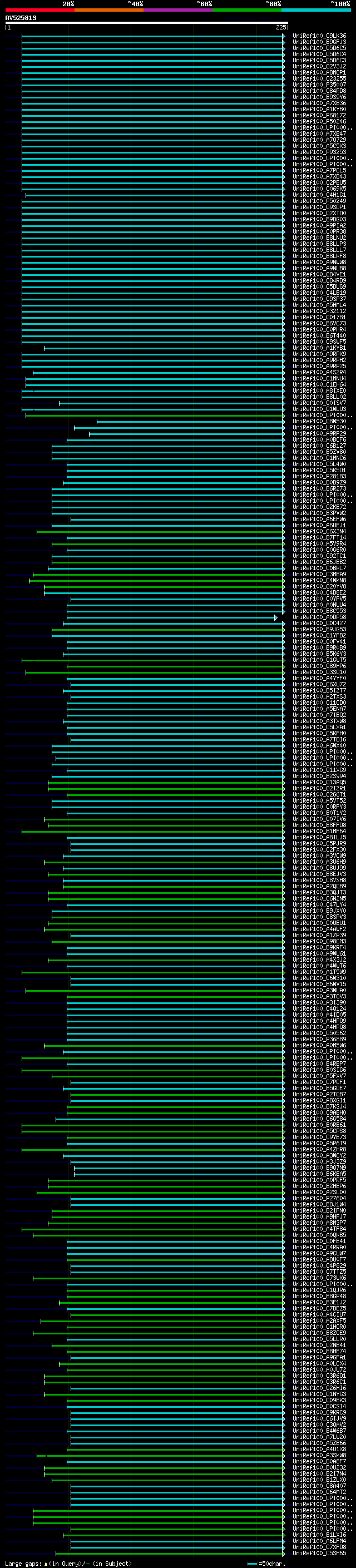356x1568 pixels.
Task: Select the UniRef100_Q64MT2 label
Action: pyautogui.click(x=319, y=1492)
